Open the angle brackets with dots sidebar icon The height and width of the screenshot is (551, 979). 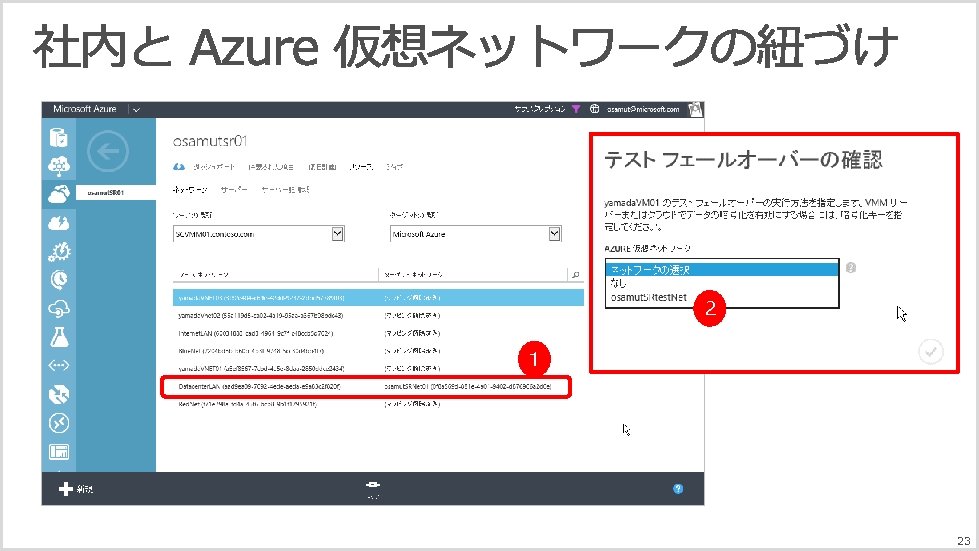[x=59, y=366]
